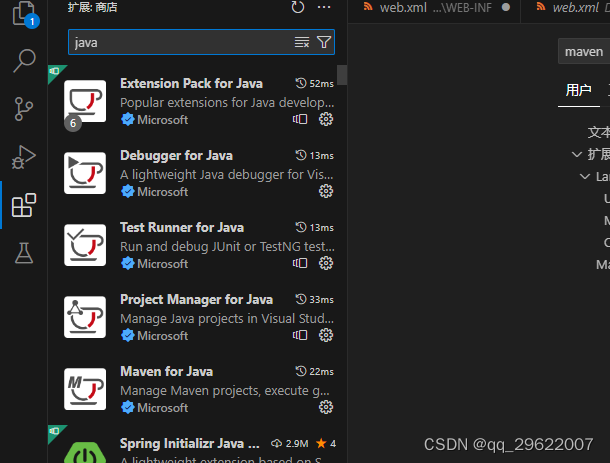The width and height of the screenshot is (610, 463).
Task: Click the maven settings search field
Action: coord(584,51)
